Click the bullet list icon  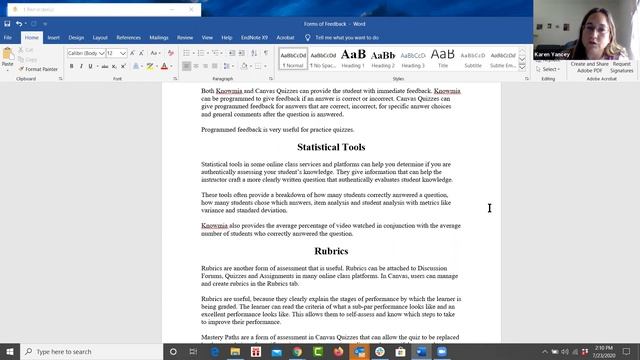187,53
